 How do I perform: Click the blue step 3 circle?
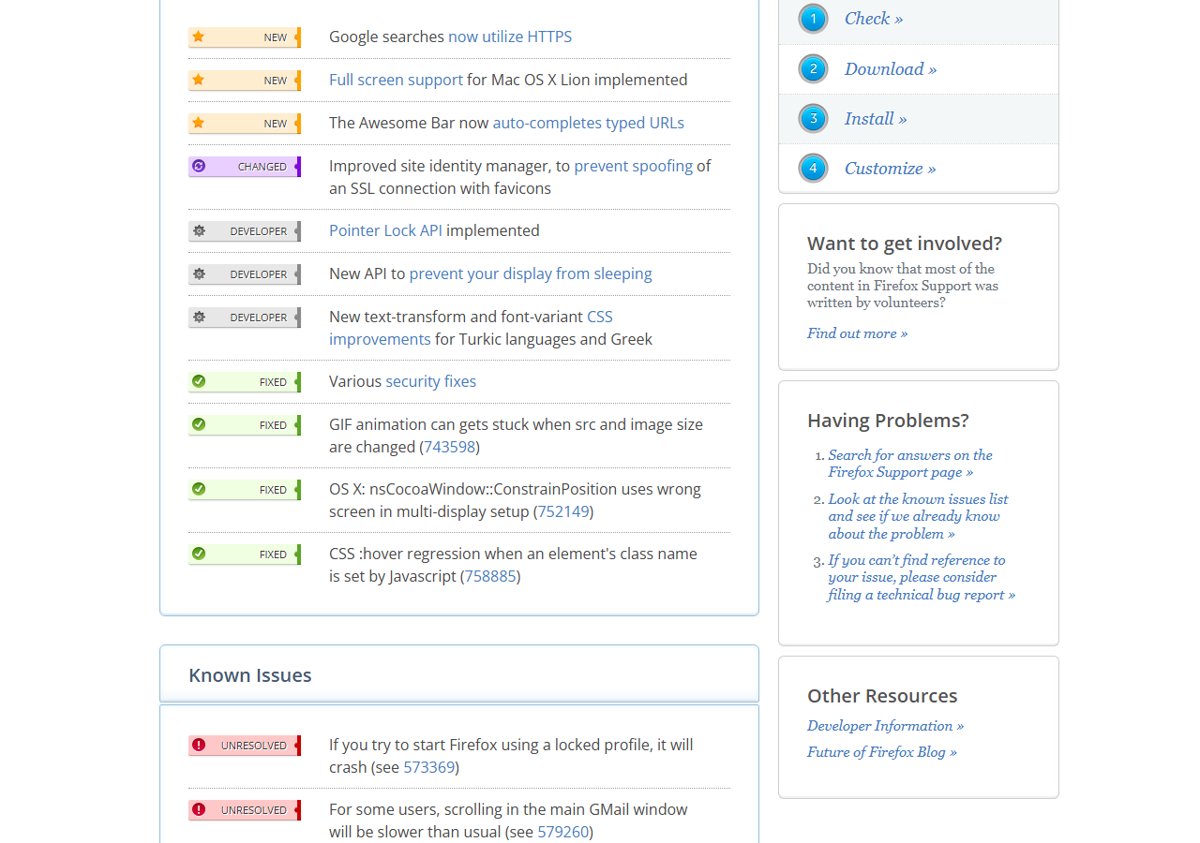(x=813, y=119)
